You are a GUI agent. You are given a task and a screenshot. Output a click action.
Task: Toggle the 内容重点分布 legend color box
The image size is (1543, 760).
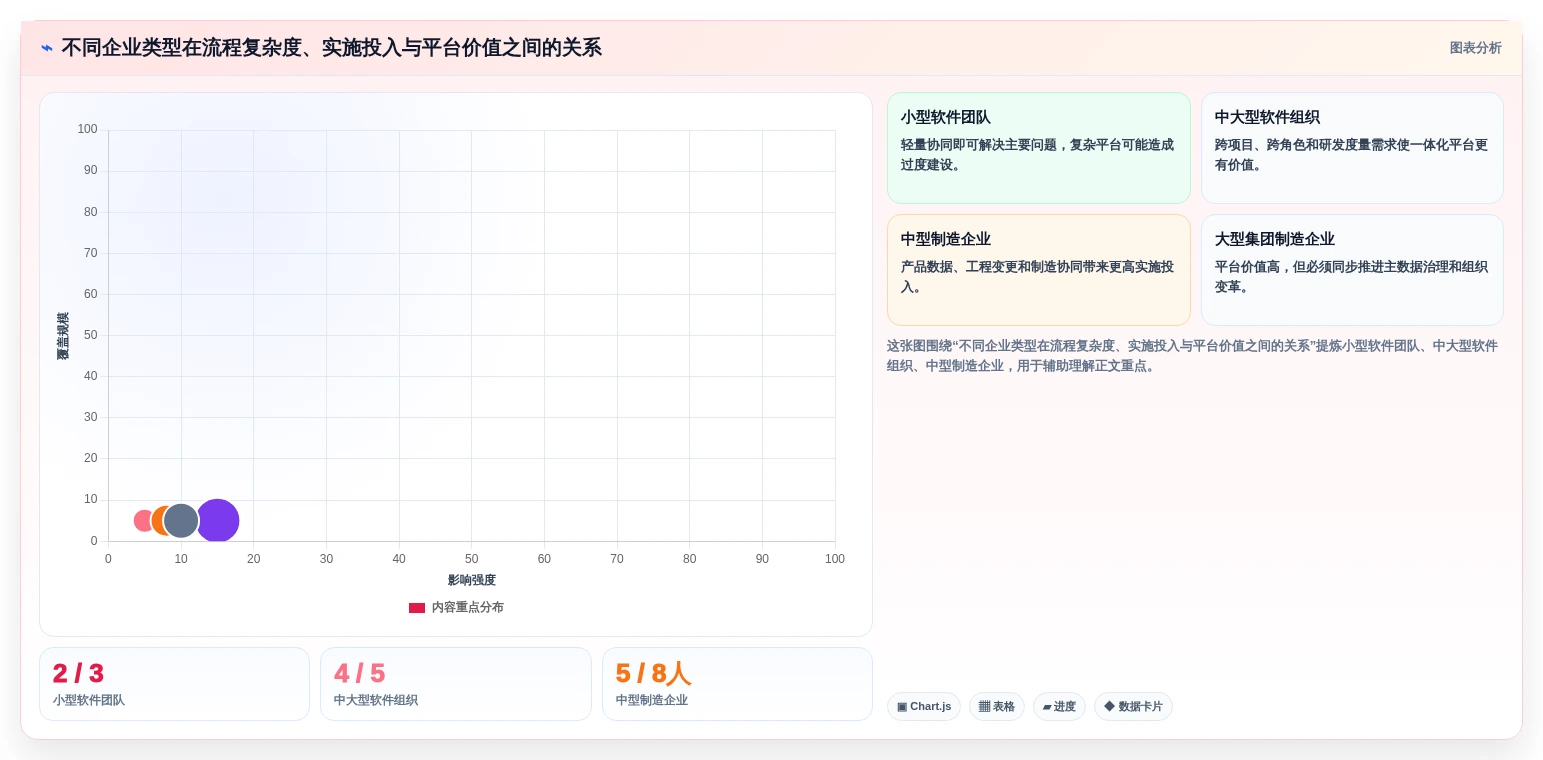[417, 608]
